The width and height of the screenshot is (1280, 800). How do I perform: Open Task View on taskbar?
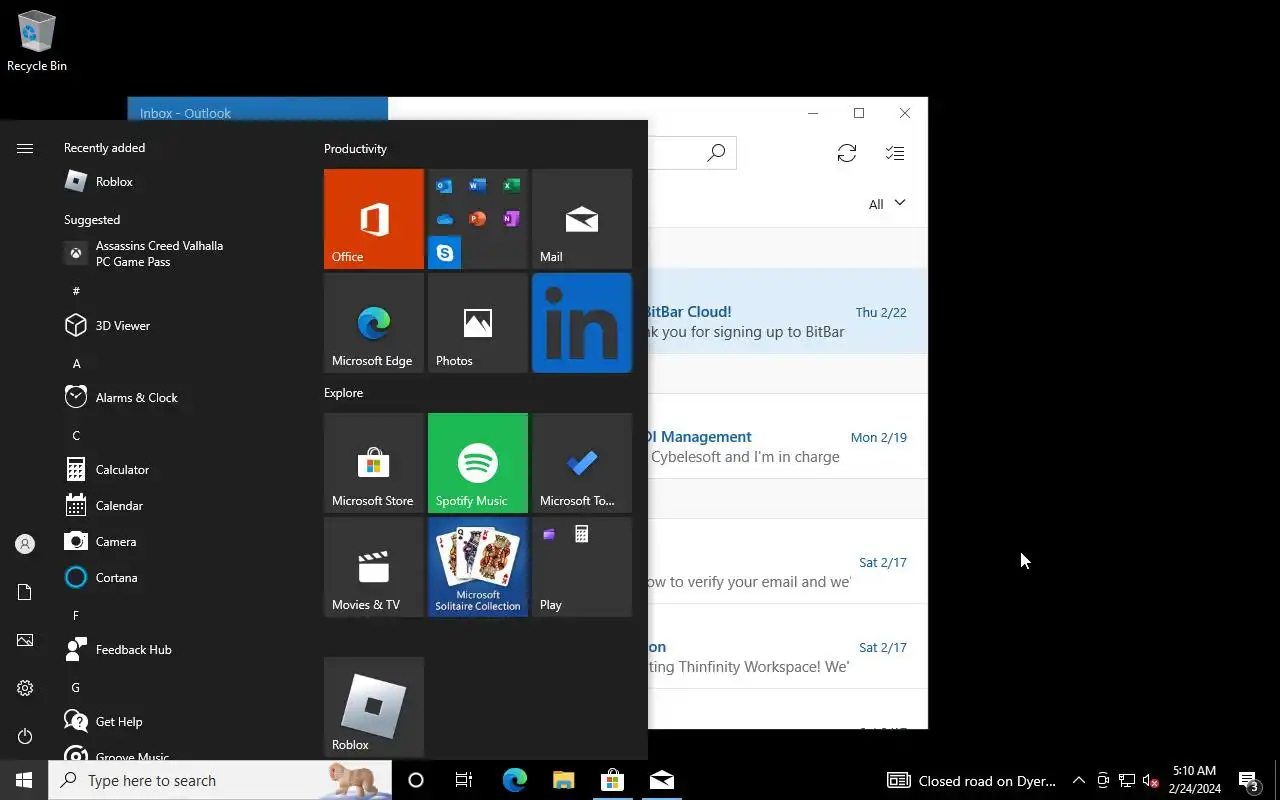click(x=464, y=780)
